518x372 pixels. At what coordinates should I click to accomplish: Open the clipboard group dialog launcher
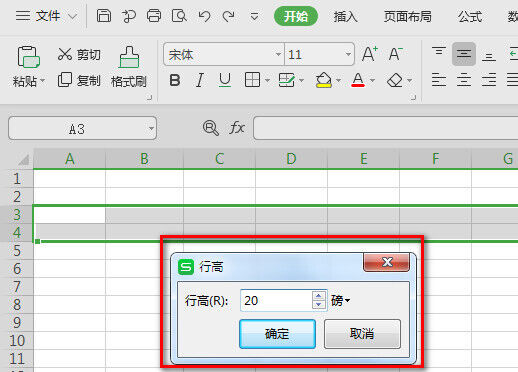[x=150, y=97]
